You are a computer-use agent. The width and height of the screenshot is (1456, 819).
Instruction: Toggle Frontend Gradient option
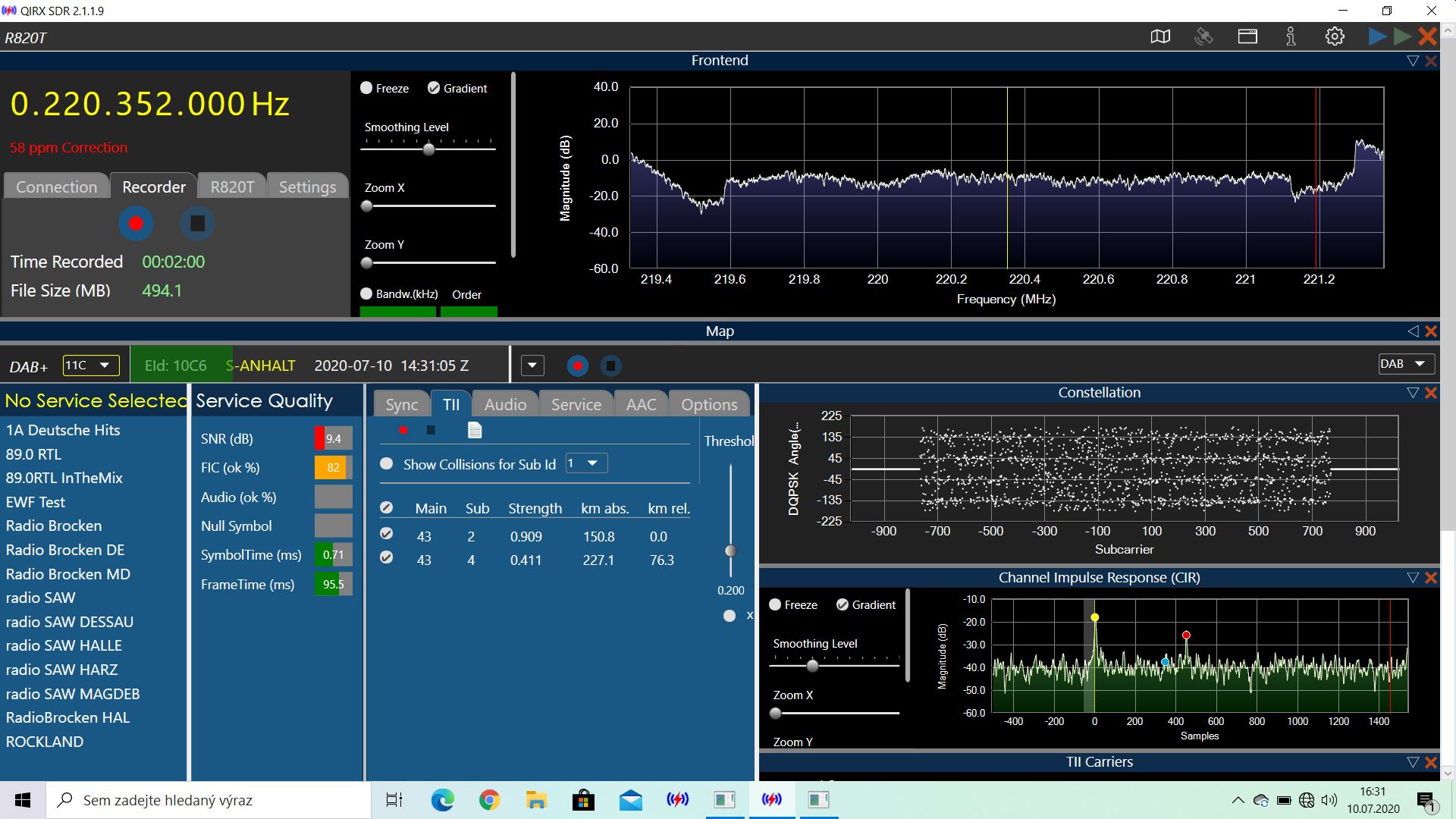click(434, 88)
